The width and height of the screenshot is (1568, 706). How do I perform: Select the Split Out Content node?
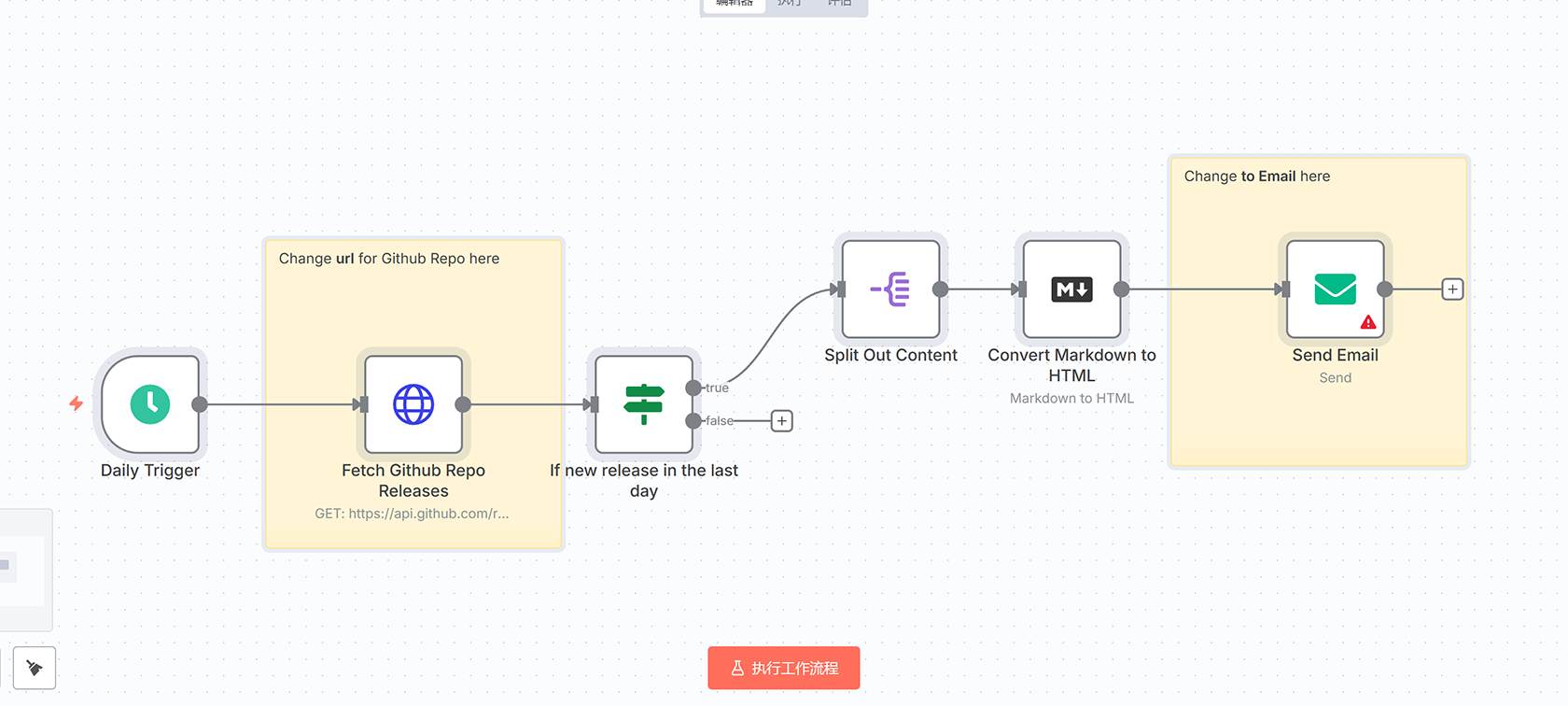point(890,289)
